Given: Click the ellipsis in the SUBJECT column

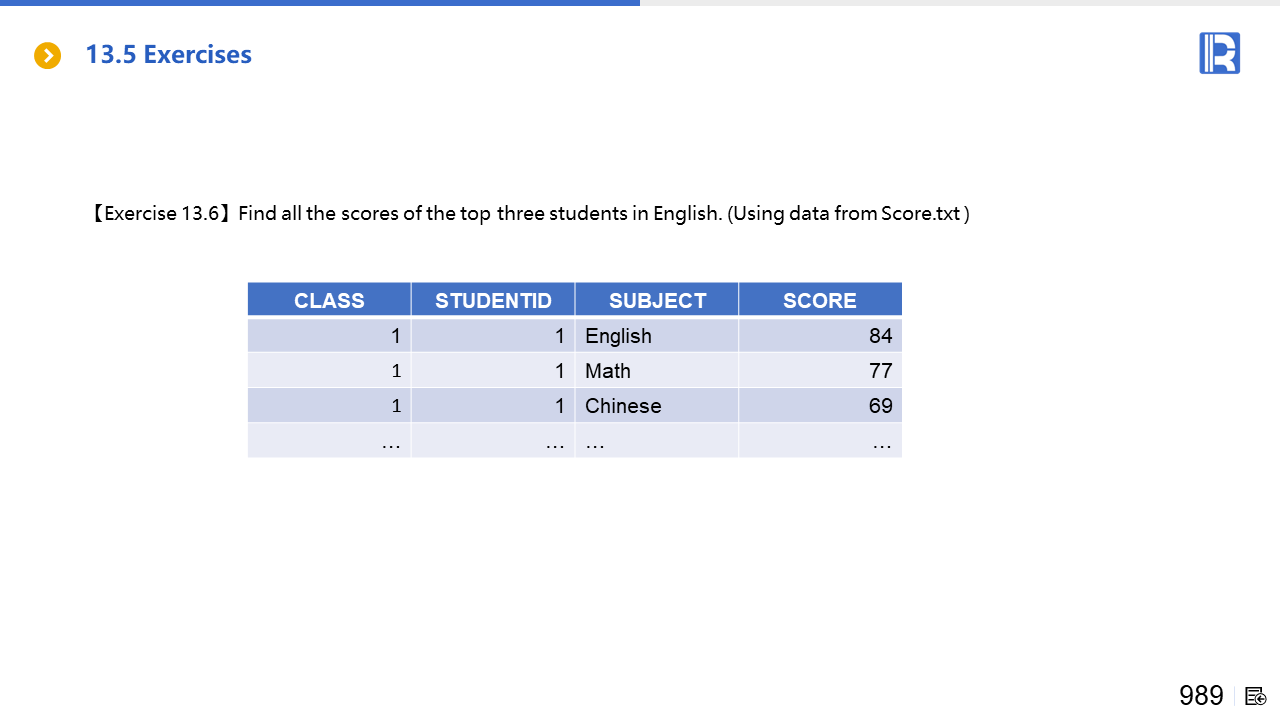Looking at the screenshot, I should [595, 441].
